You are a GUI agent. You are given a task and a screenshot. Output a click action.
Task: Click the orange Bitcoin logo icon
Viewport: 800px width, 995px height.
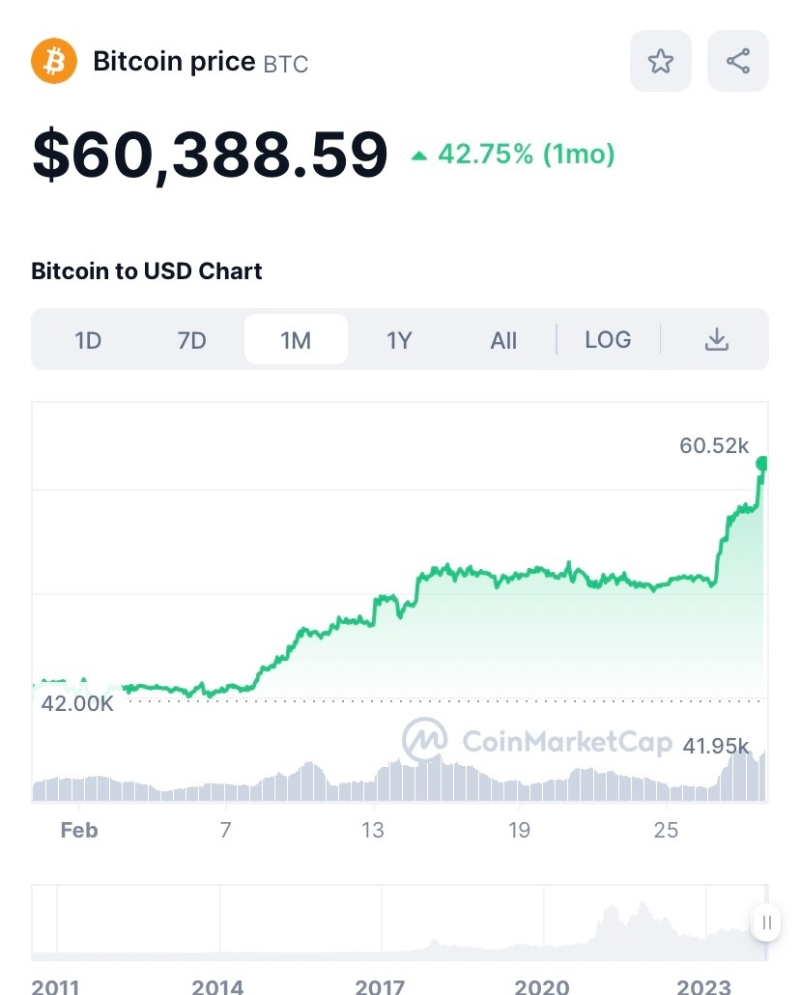(x=54, y=62)
